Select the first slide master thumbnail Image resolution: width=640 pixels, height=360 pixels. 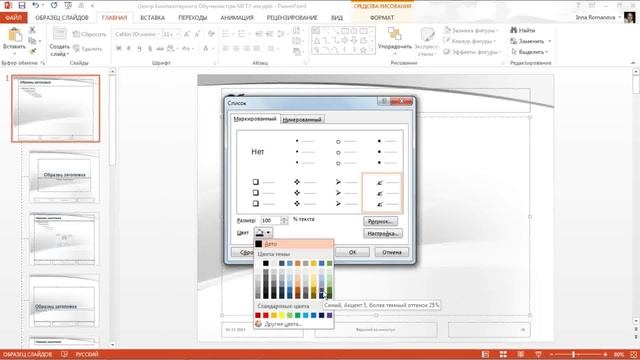[x=56, y=109]
